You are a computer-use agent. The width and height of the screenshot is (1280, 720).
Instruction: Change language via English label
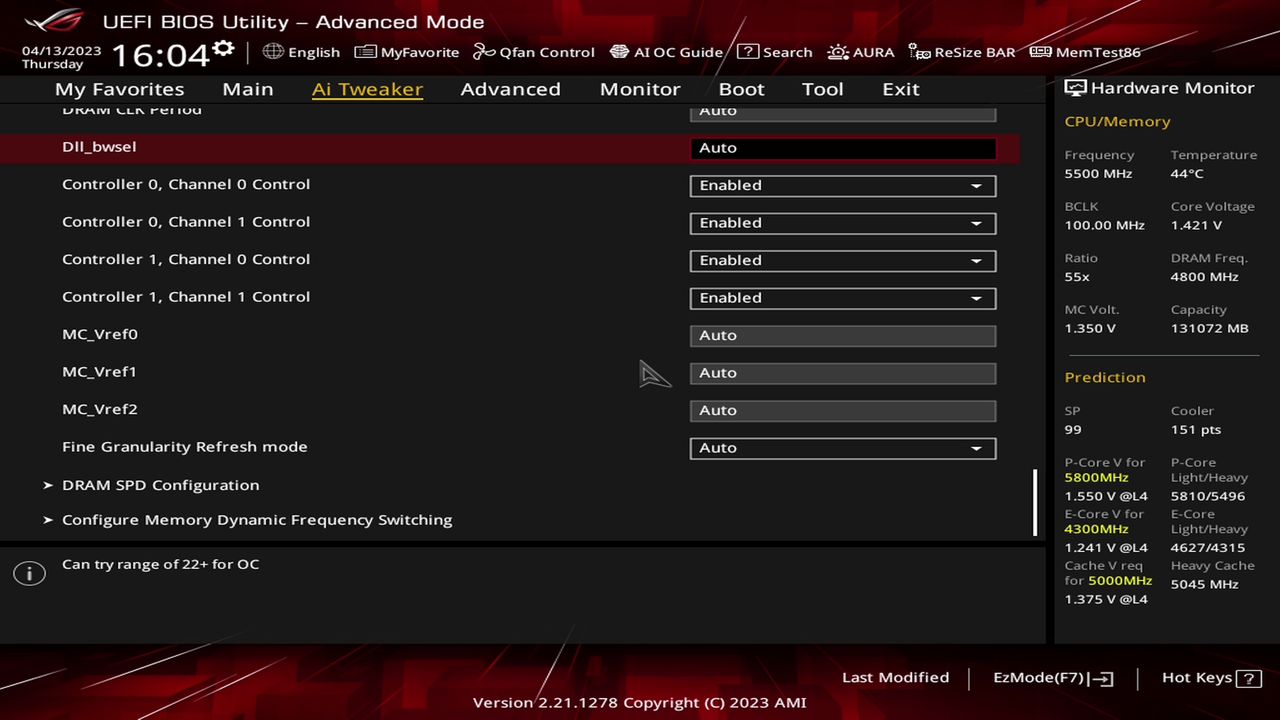(x=314, y=52)
